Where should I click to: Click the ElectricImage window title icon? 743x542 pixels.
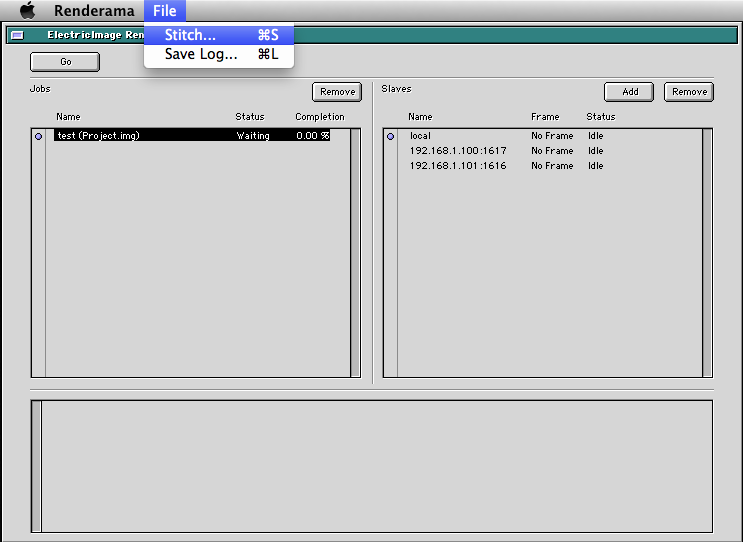tap(17, 35)
